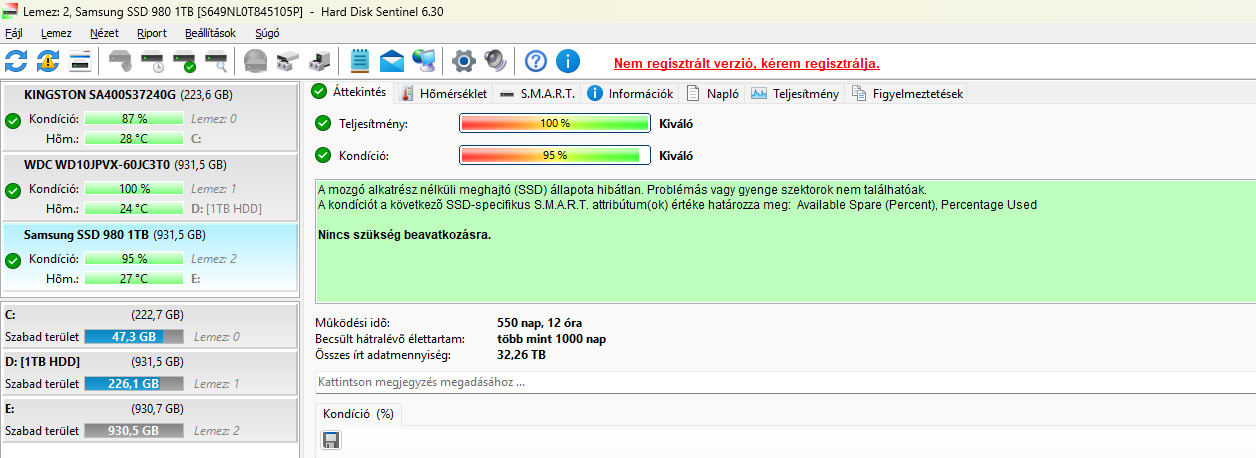
Task: Click Samsung SSD green status check icon
Action: coord(13,261)
